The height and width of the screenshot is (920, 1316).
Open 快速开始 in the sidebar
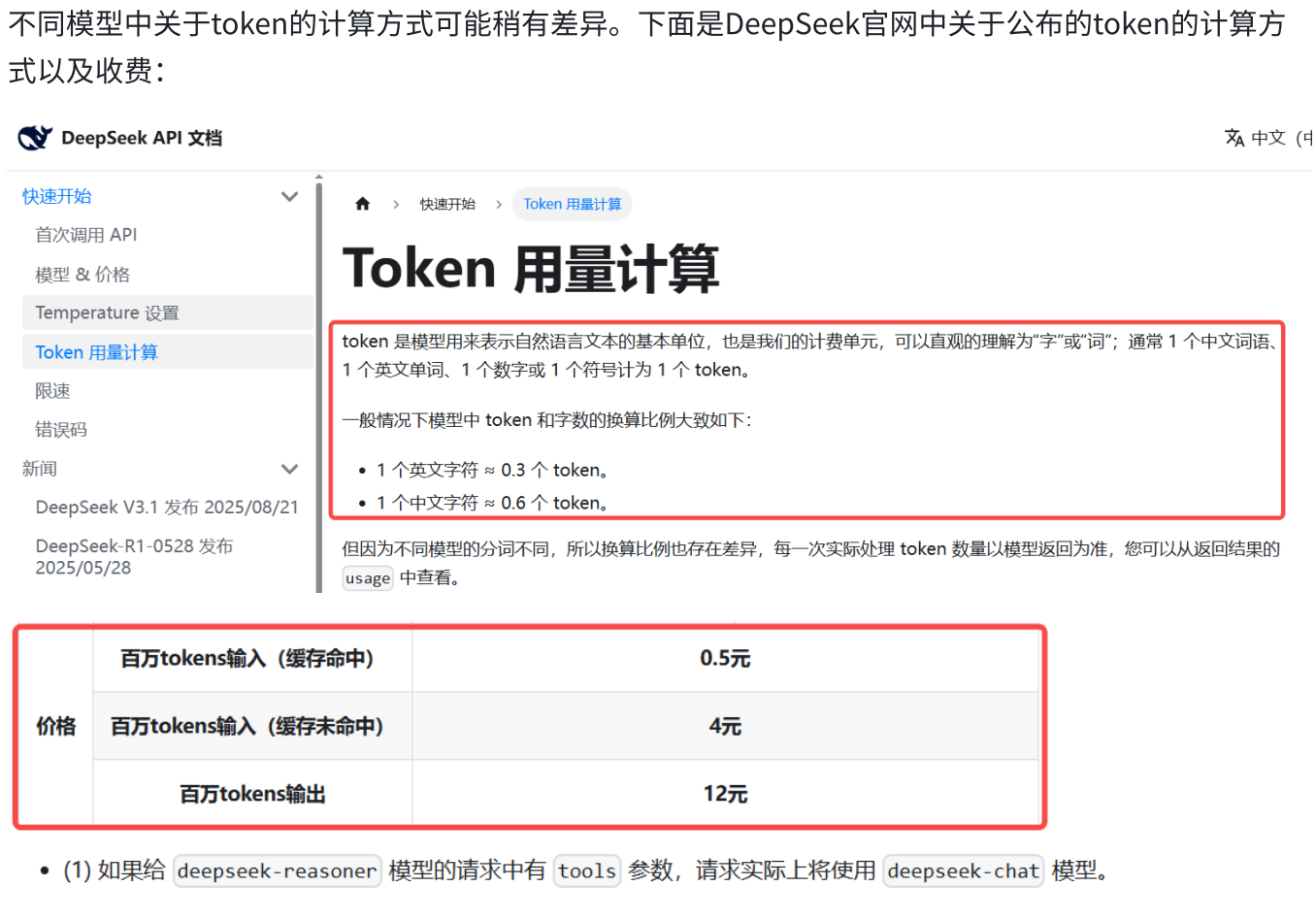tap(57, 196)
